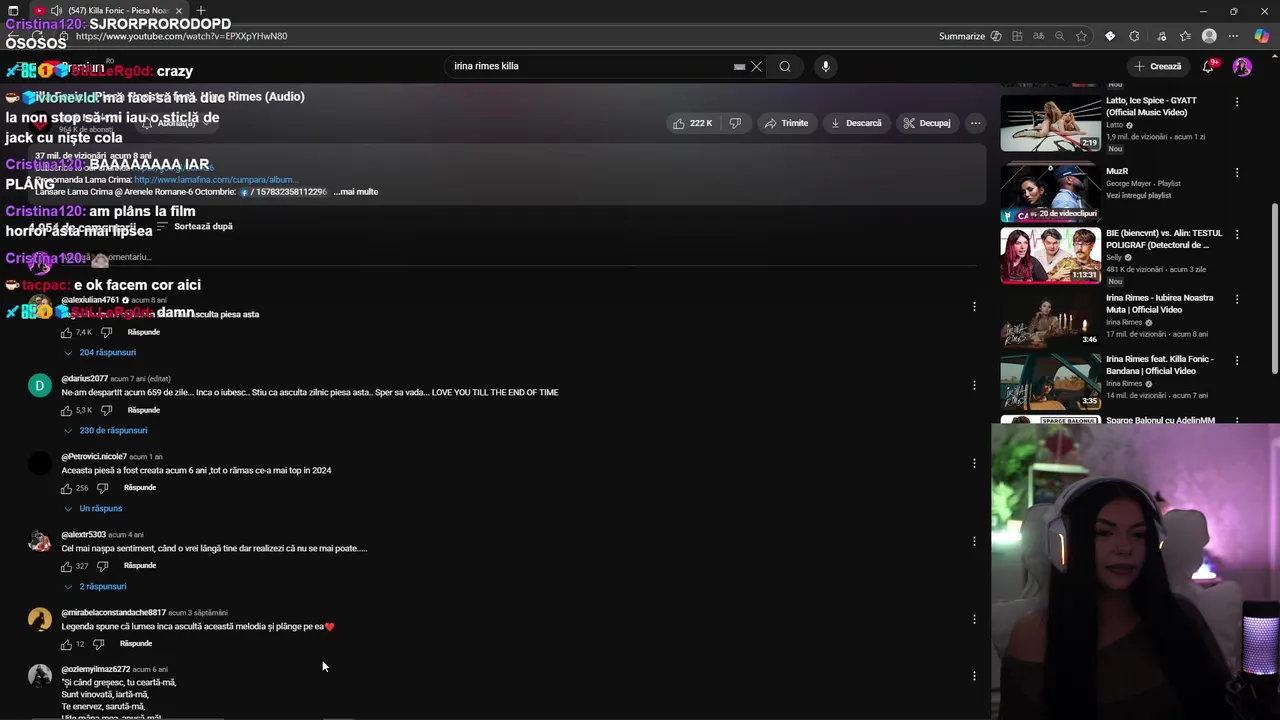Screen dimensions: 1280x720
Task: Open the lamafina.com album link
Action: [214, 180]
